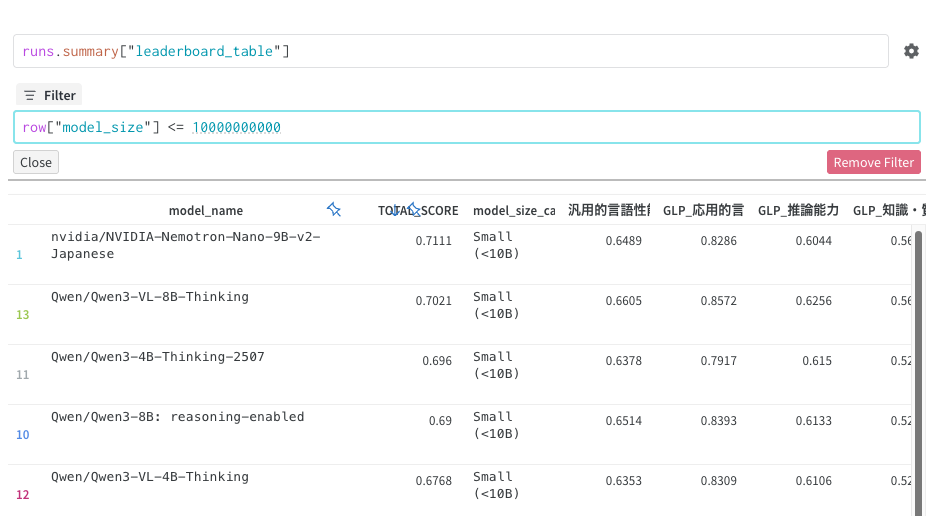Open the TOTAL_SCORE column header menu
The image size is (937, 516).
(418, 210)
